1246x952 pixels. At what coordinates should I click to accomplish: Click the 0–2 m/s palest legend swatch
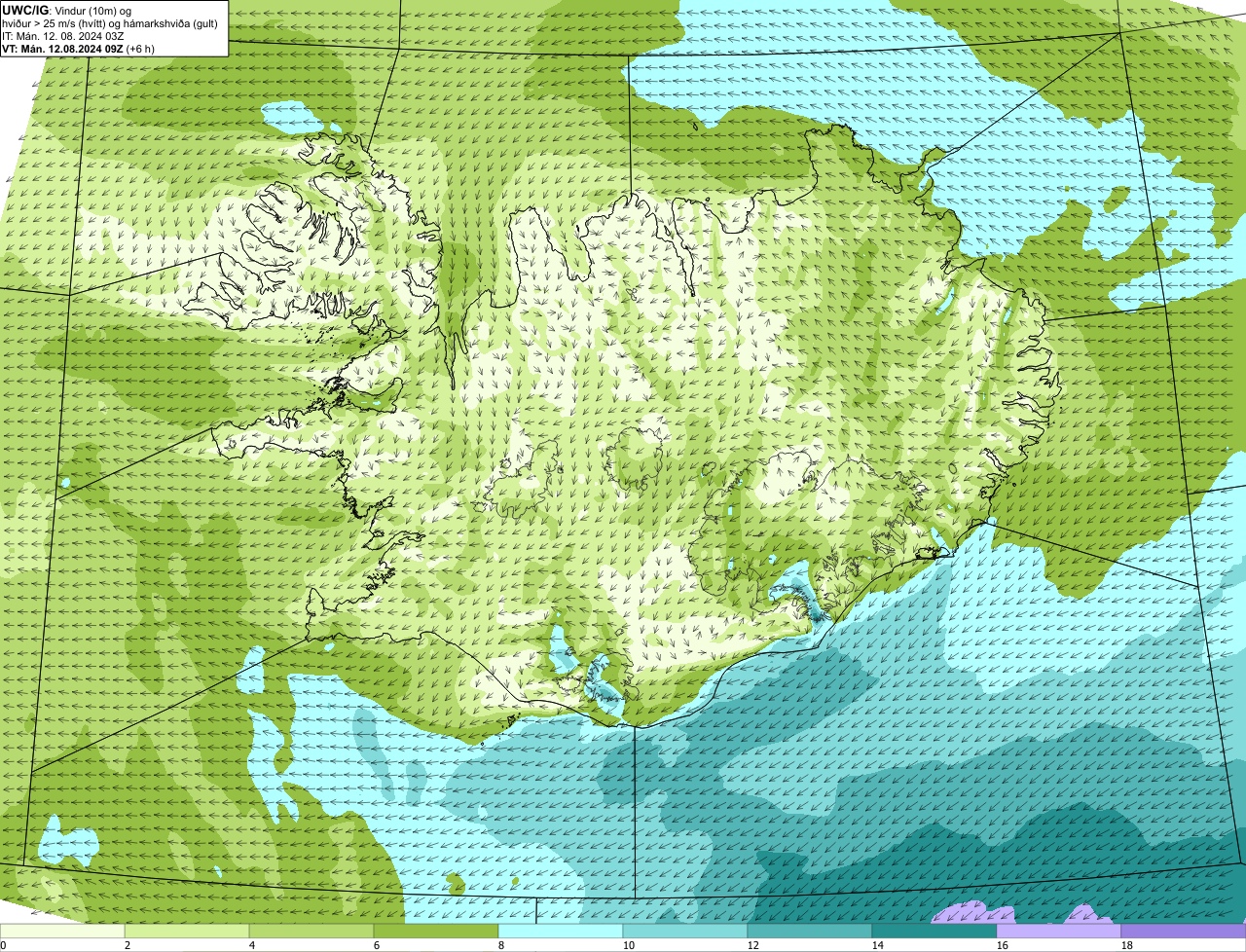tap(62, 932)
